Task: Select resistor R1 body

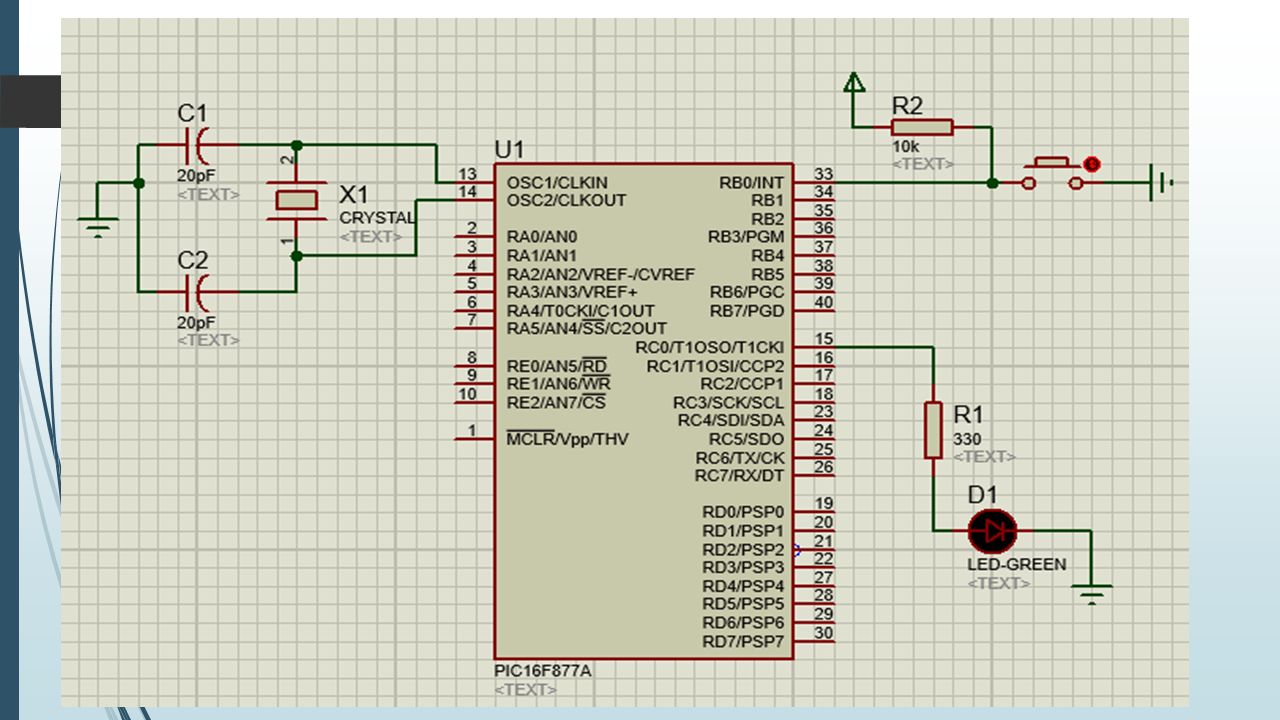Action: click(933, 430)
